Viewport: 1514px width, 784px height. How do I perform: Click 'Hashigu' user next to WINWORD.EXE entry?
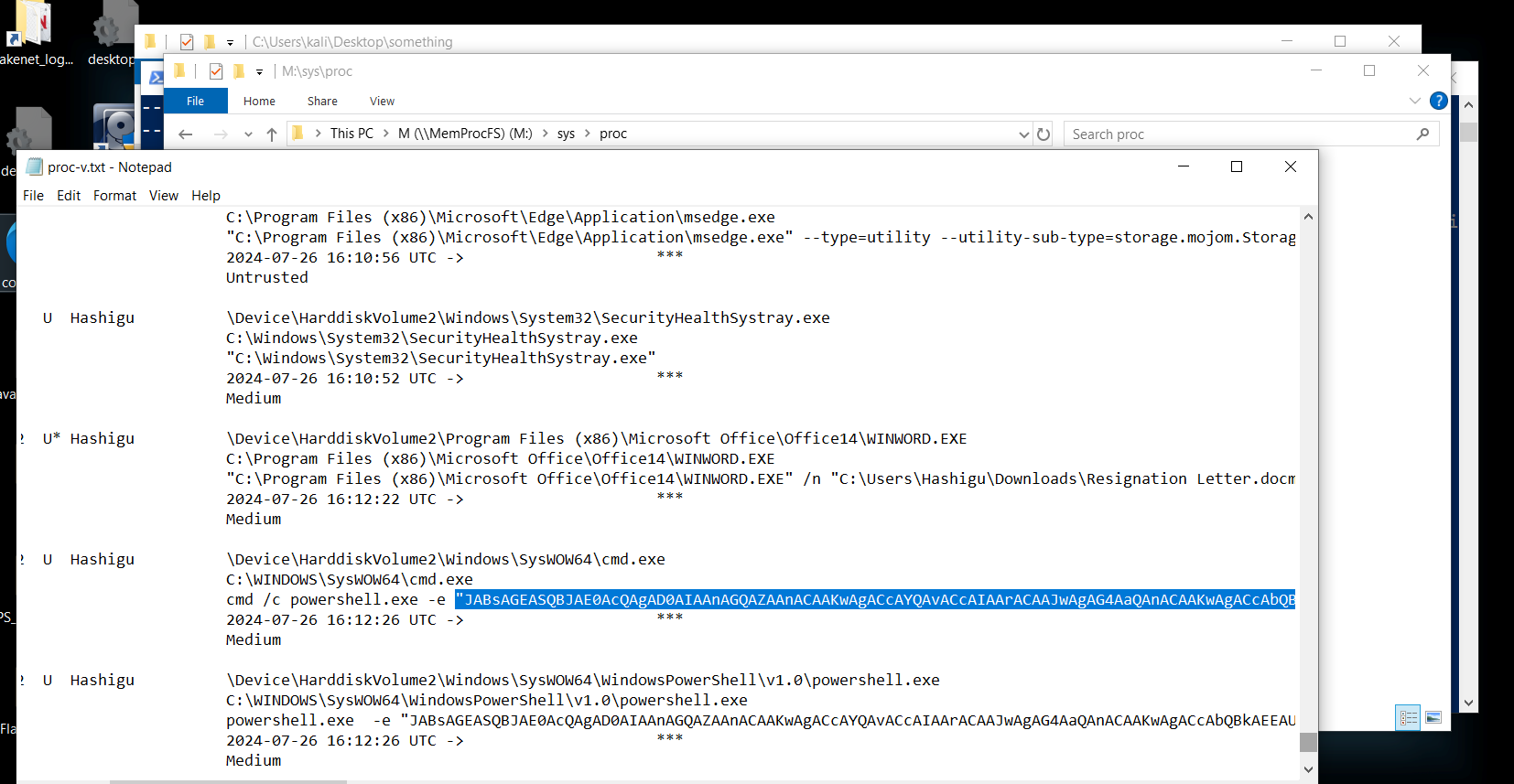click(103, 438)
